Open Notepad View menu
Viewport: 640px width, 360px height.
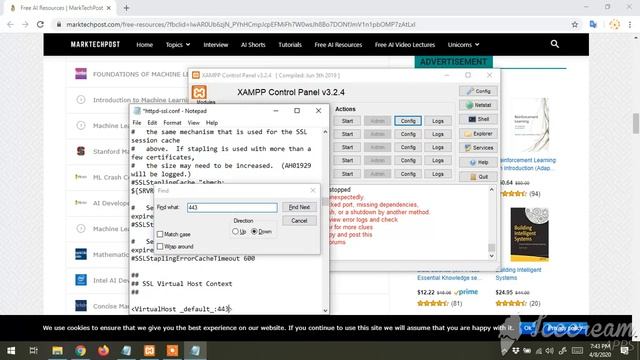click(193, 122)
